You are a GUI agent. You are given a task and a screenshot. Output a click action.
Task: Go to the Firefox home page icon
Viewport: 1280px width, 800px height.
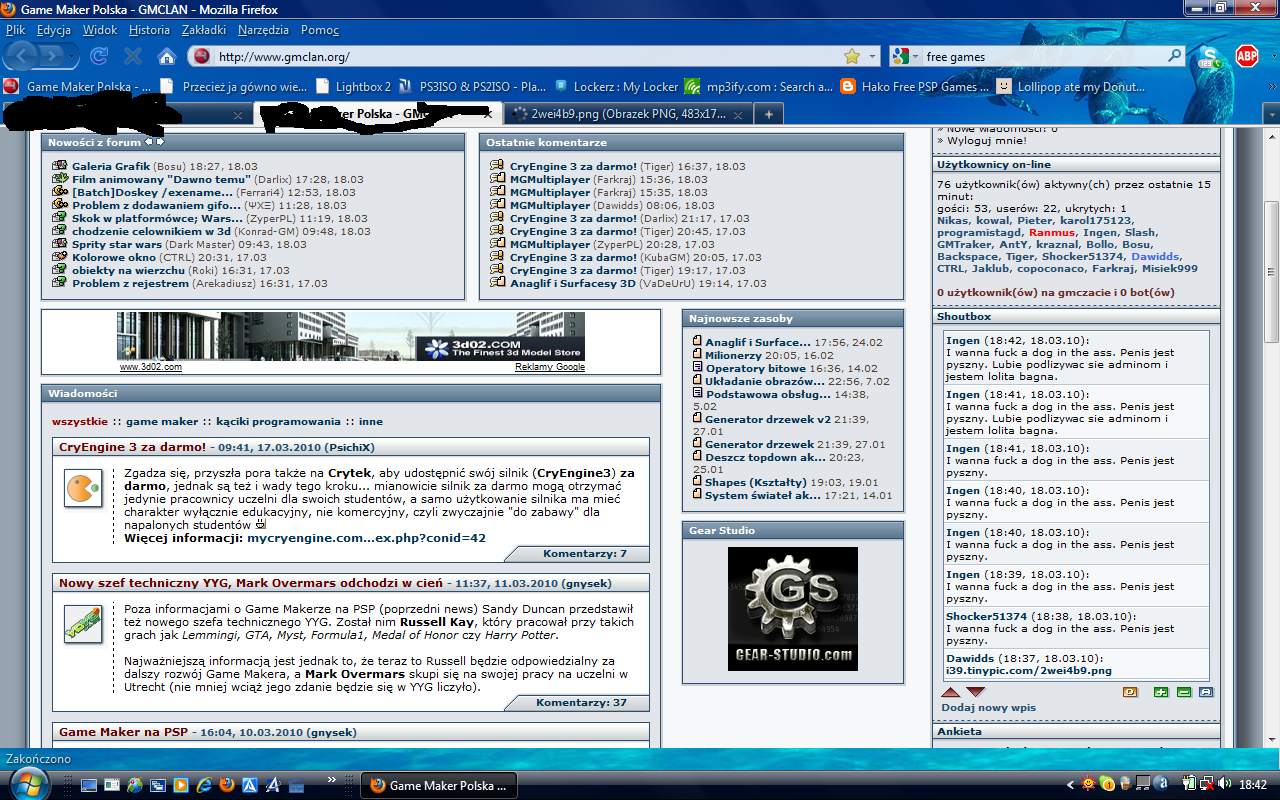pyautogui.click(x=167, y=56)
